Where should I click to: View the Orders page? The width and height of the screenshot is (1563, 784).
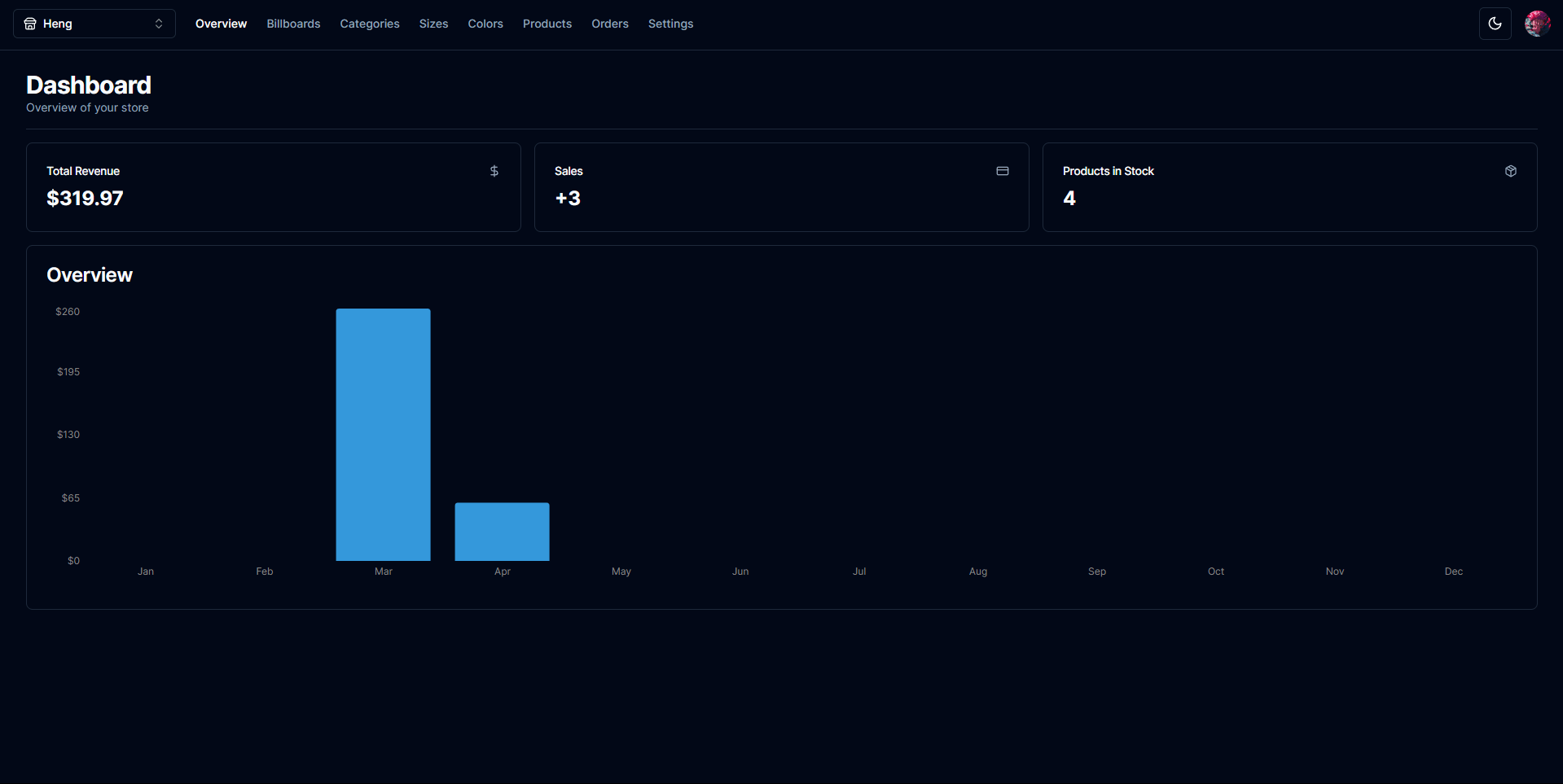point(609,24)
